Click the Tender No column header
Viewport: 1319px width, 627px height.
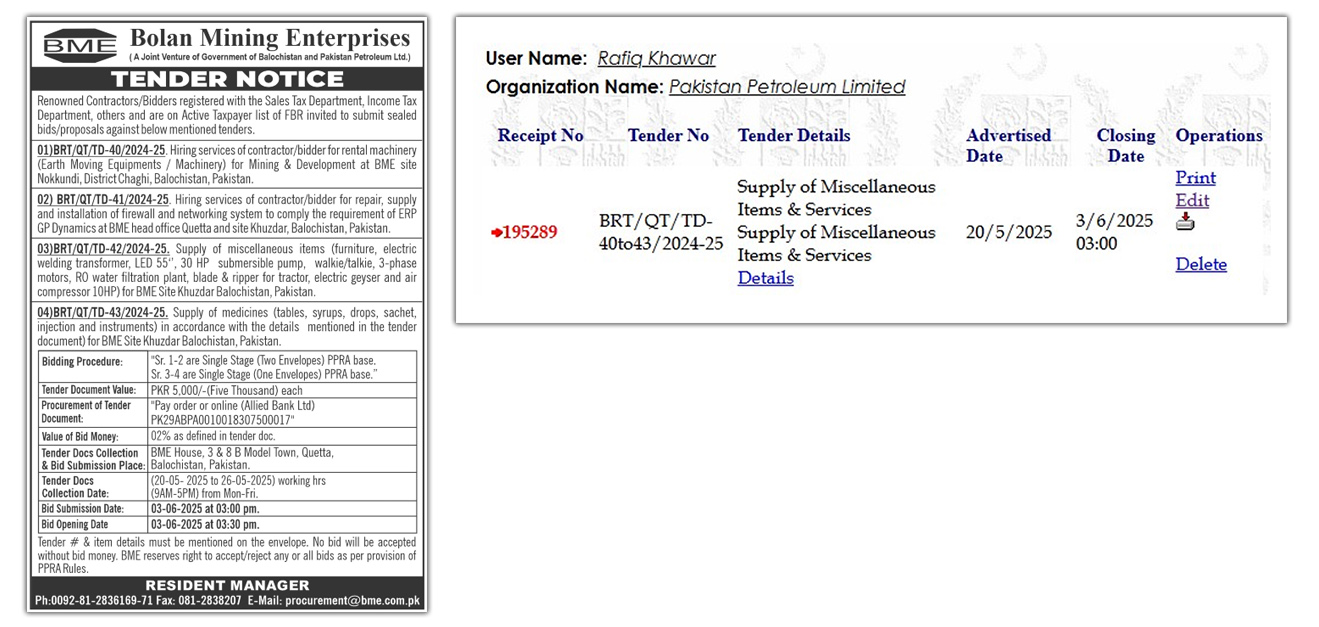668,136
